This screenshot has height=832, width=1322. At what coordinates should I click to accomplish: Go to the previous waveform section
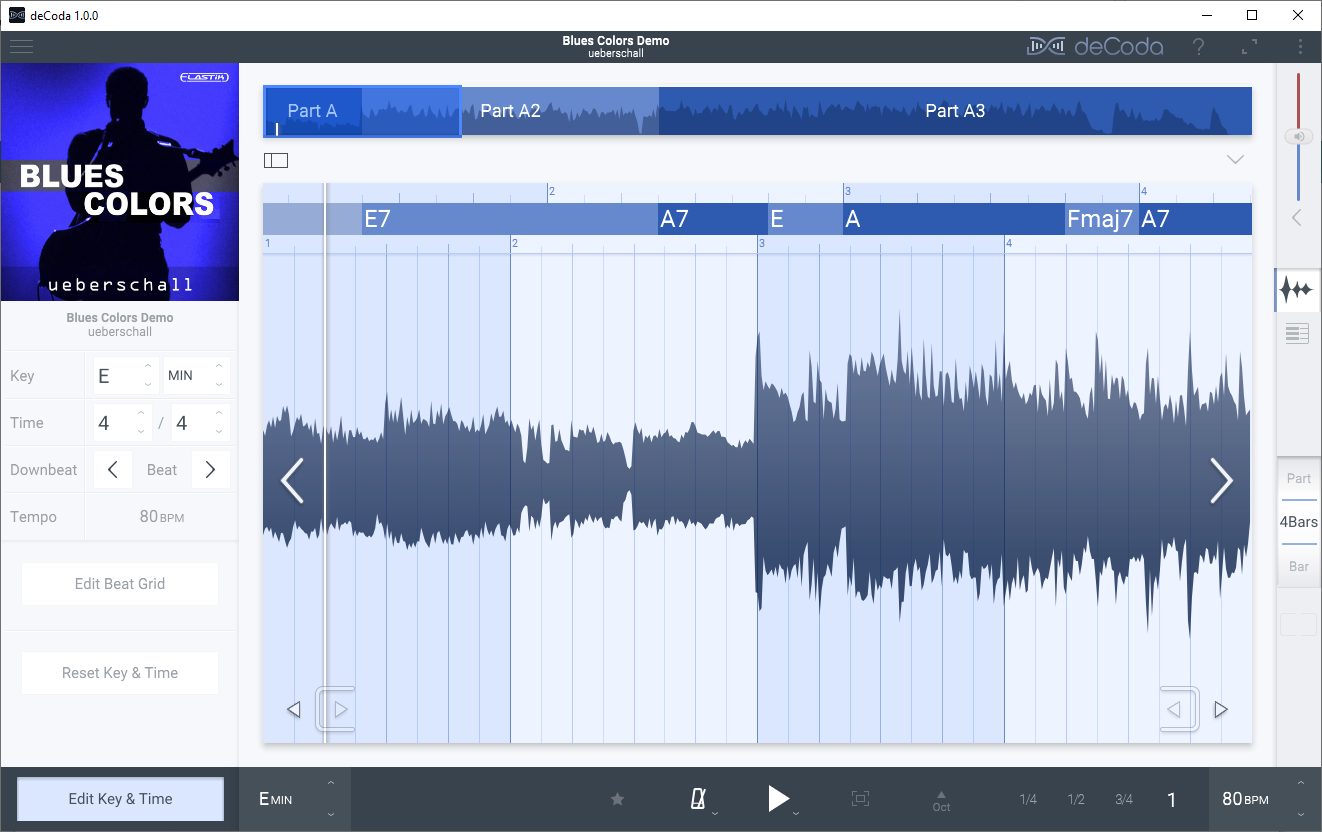[x=292, y=481]
